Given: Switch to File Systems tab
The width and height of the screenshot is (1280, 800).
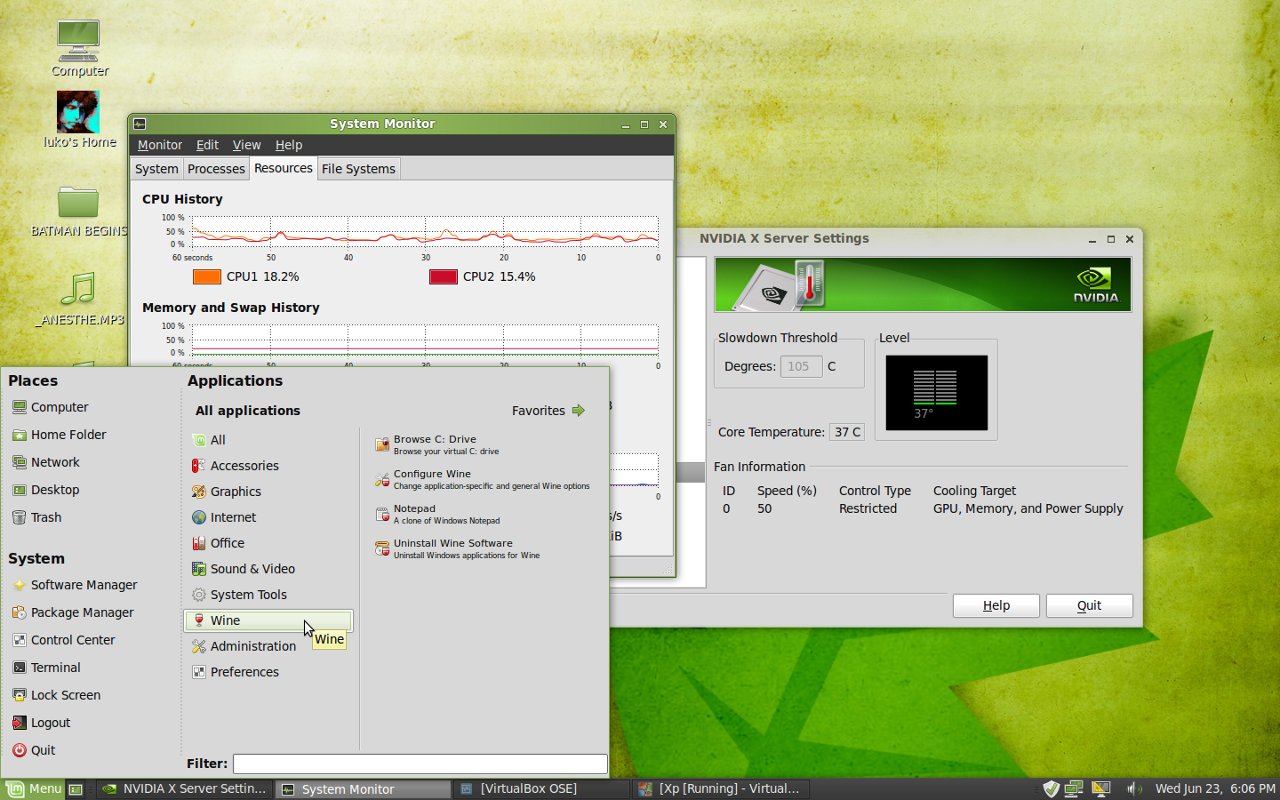Looking at the screenshot, I should 358,169.
